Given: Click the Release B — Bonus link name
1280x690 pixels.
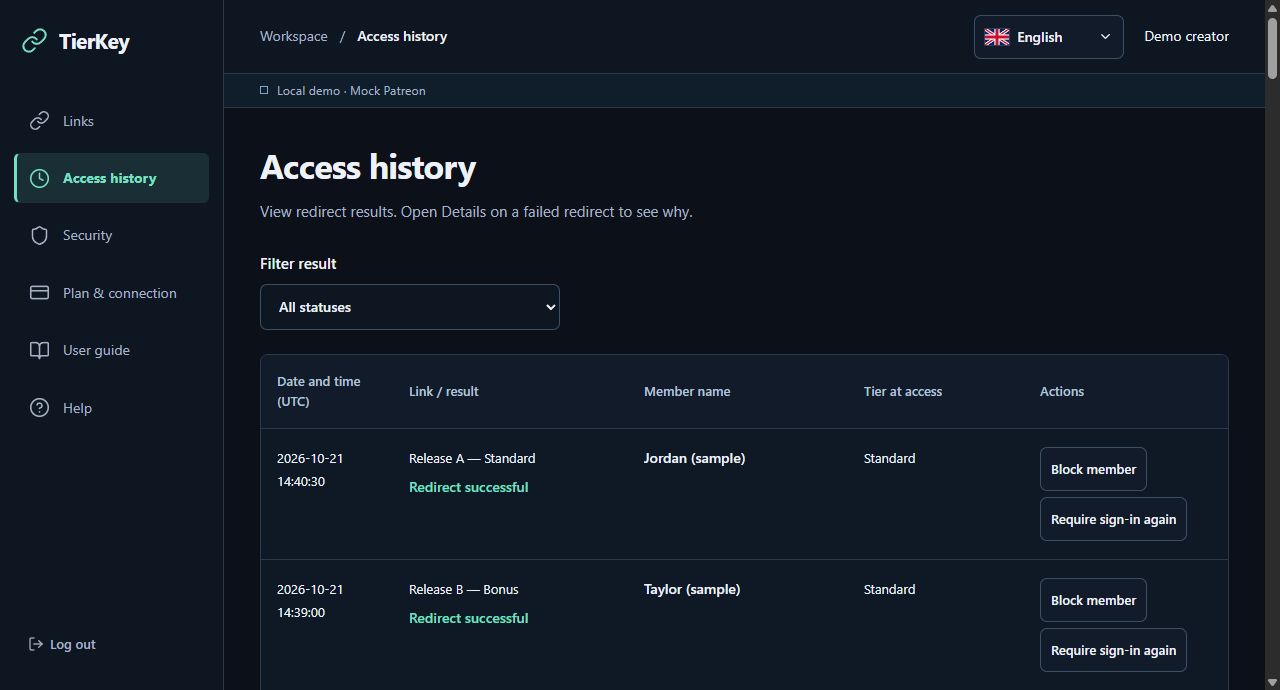Looking at the screenshot, I should (x=464, y=589).
